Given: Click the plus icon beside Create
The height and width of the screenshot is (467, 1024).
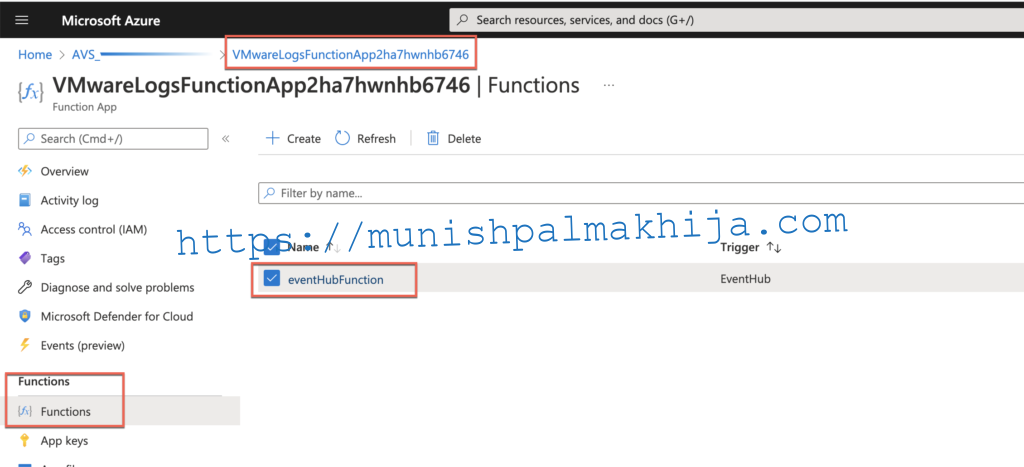Looking at the screenshot, I should 271,138.
